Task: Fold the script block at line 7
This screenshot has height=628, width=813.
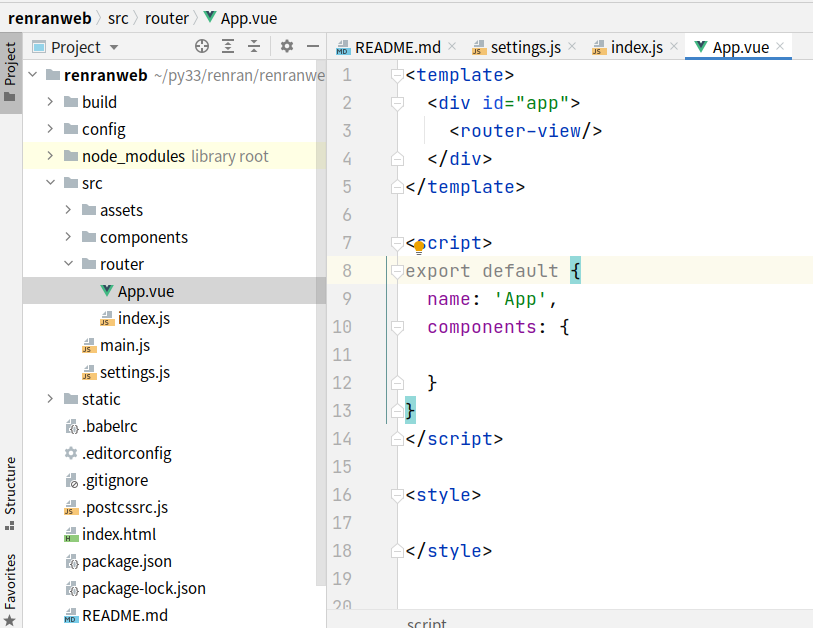Action: pyautogui.click(x=397, y=243)
